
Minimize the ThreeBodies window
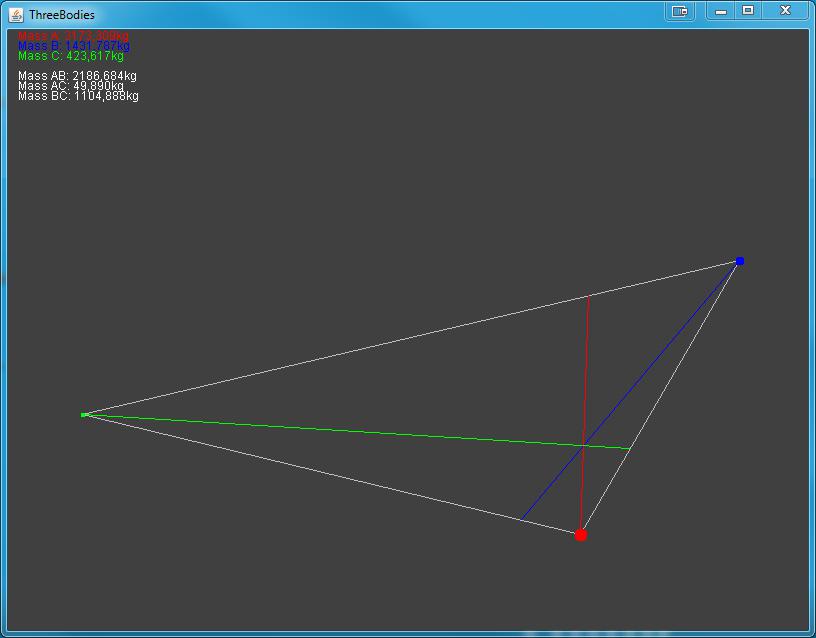pyautogui.click(x=720, y=11)
